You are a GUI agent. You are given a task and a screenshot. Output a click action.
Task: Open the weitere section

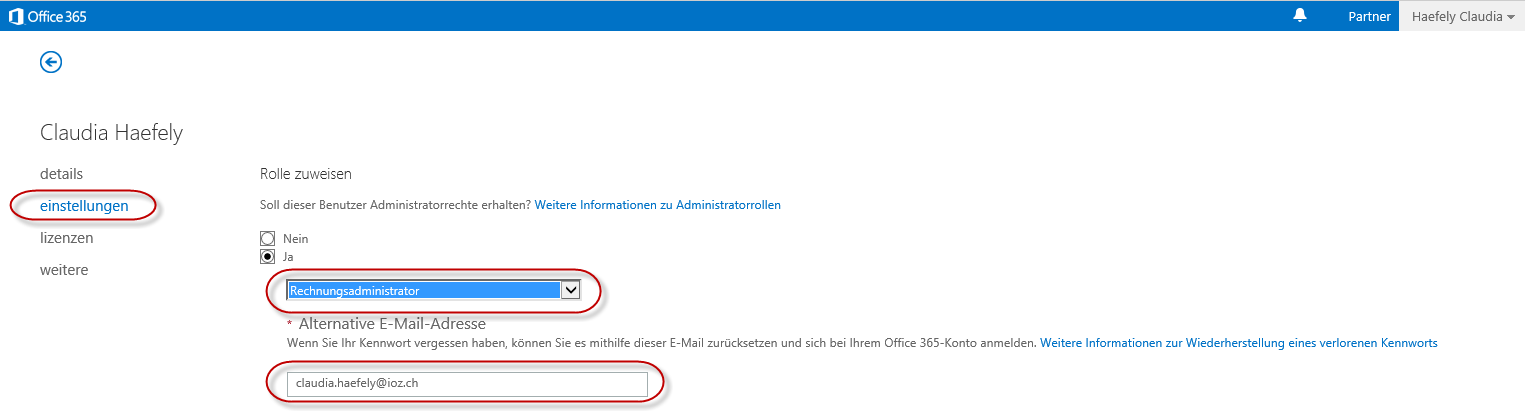point(64,270)
